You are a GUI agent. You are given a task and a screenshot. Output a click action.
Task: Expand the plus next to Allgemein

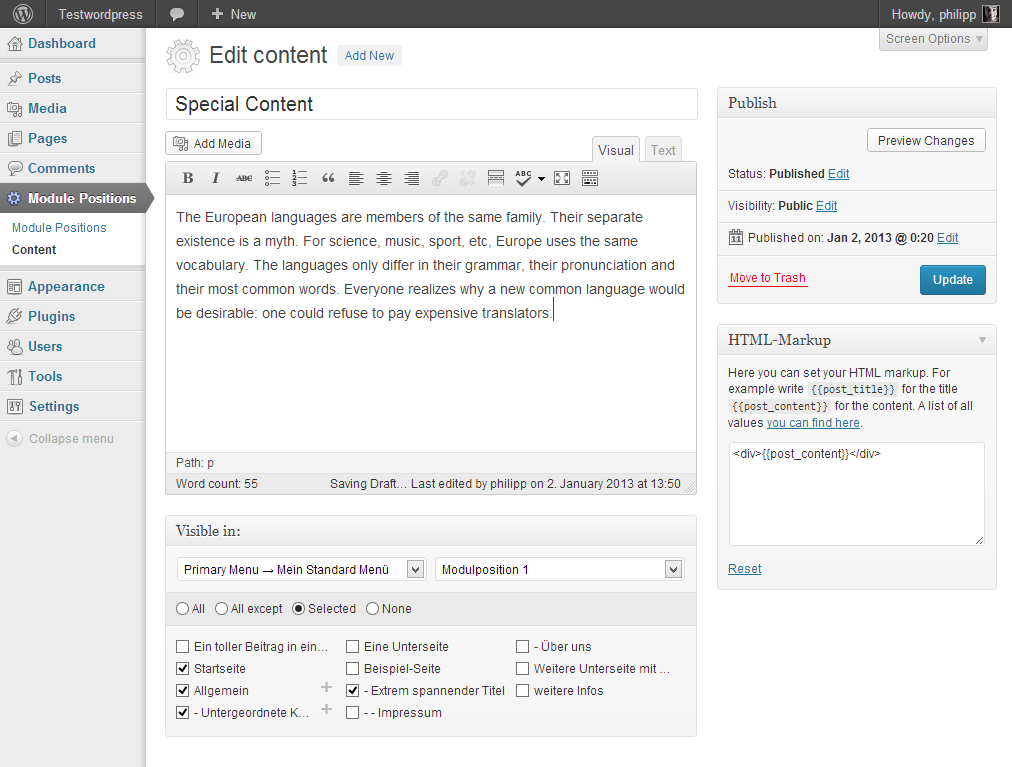click(x=327, y=687)
